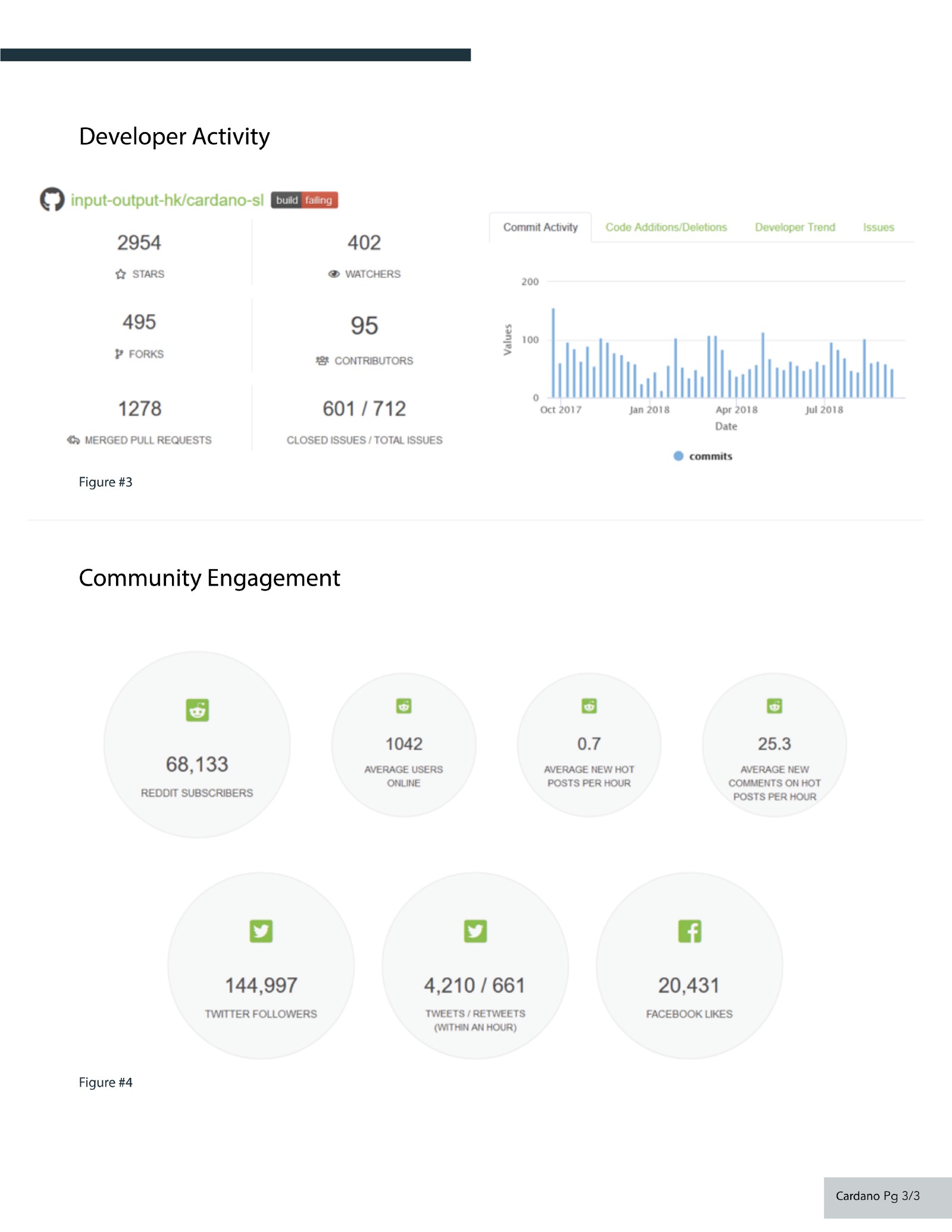952x1232 pixels.
Task: Click the Twitter icon above 144,997 followers
Action: [261, 931]
